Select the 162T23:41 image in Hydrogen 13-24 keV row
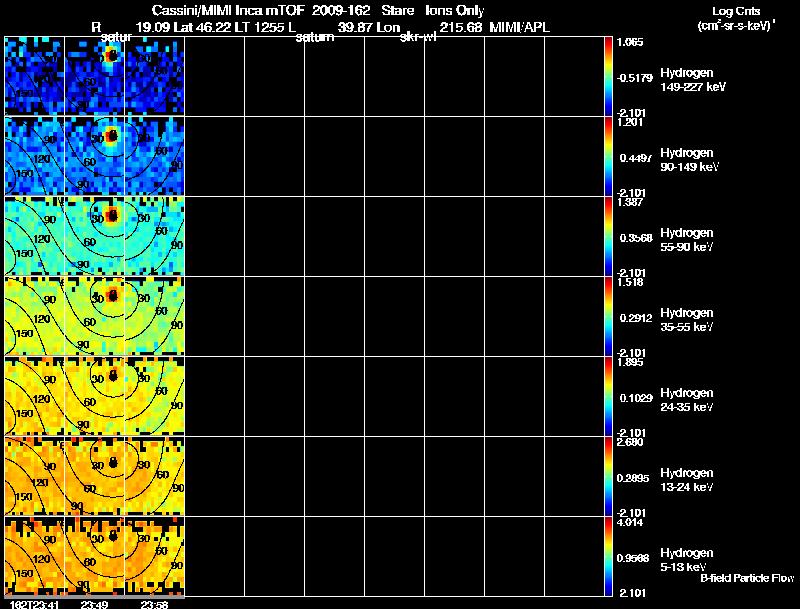The height and width of the screenshot is (609, 800). pos(34,476)
